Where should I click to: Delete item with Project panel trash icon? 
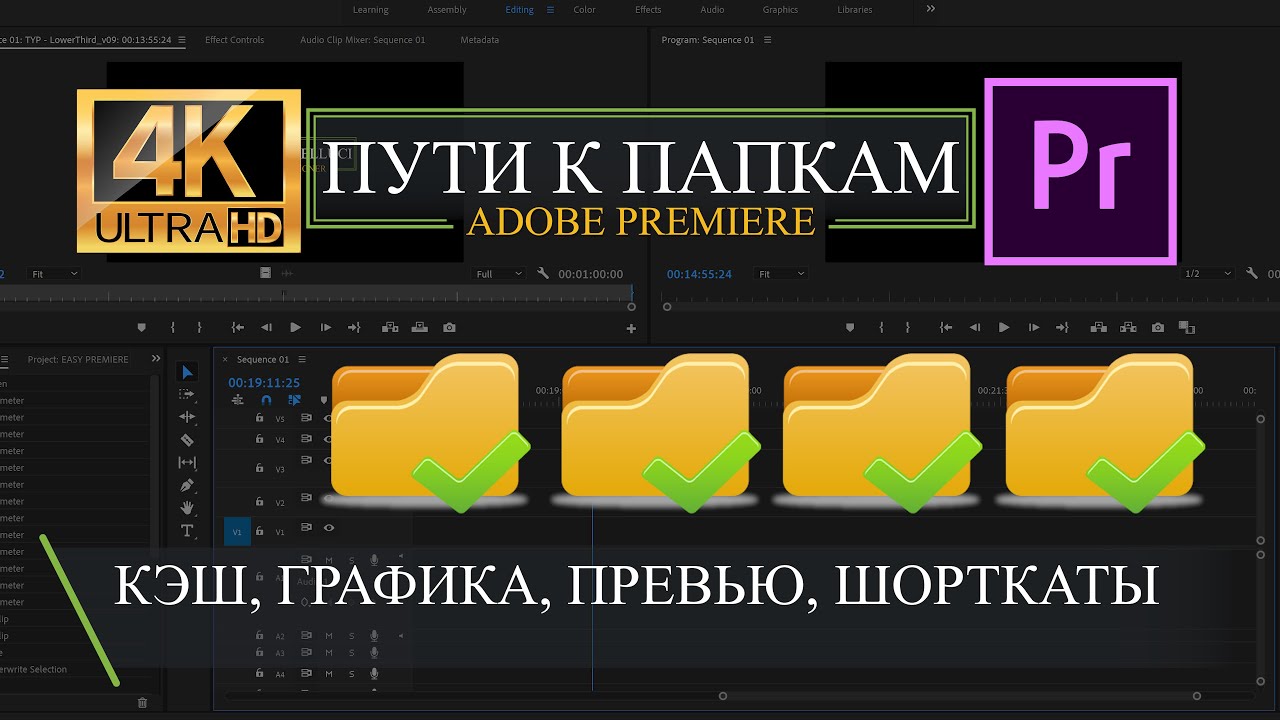[x=142, y=703]
